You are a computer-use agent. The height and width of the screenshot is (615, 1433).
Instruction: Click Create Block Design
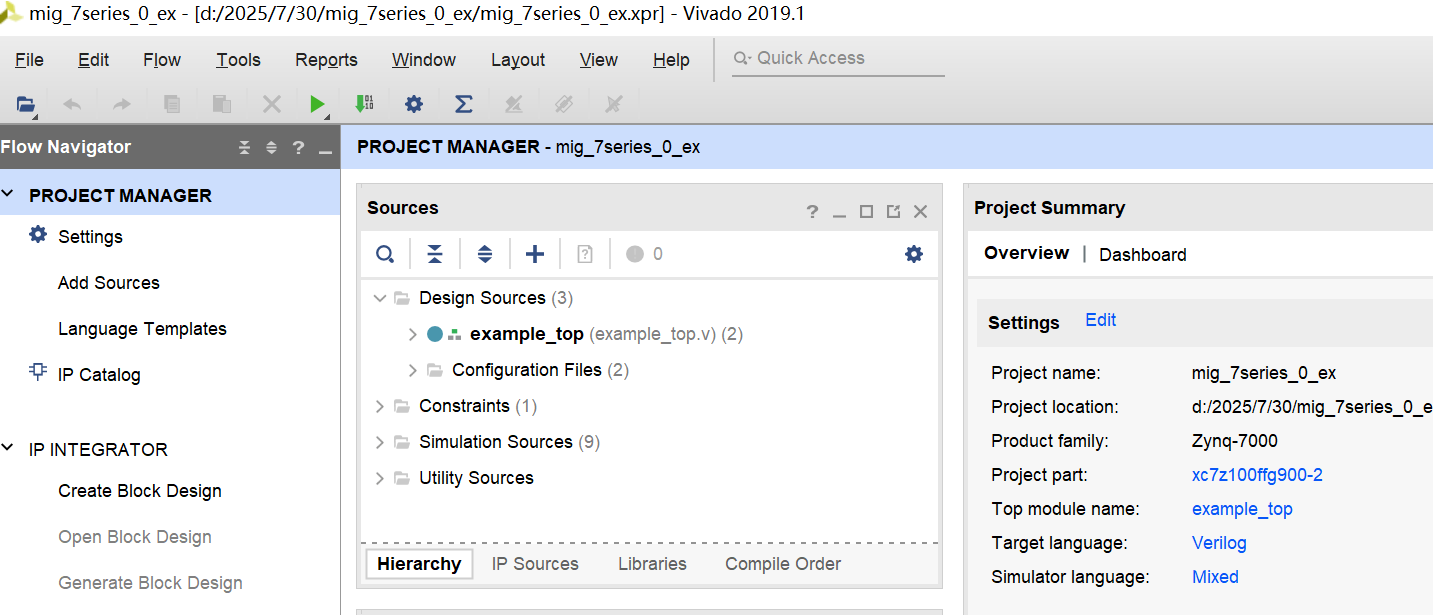140,491
